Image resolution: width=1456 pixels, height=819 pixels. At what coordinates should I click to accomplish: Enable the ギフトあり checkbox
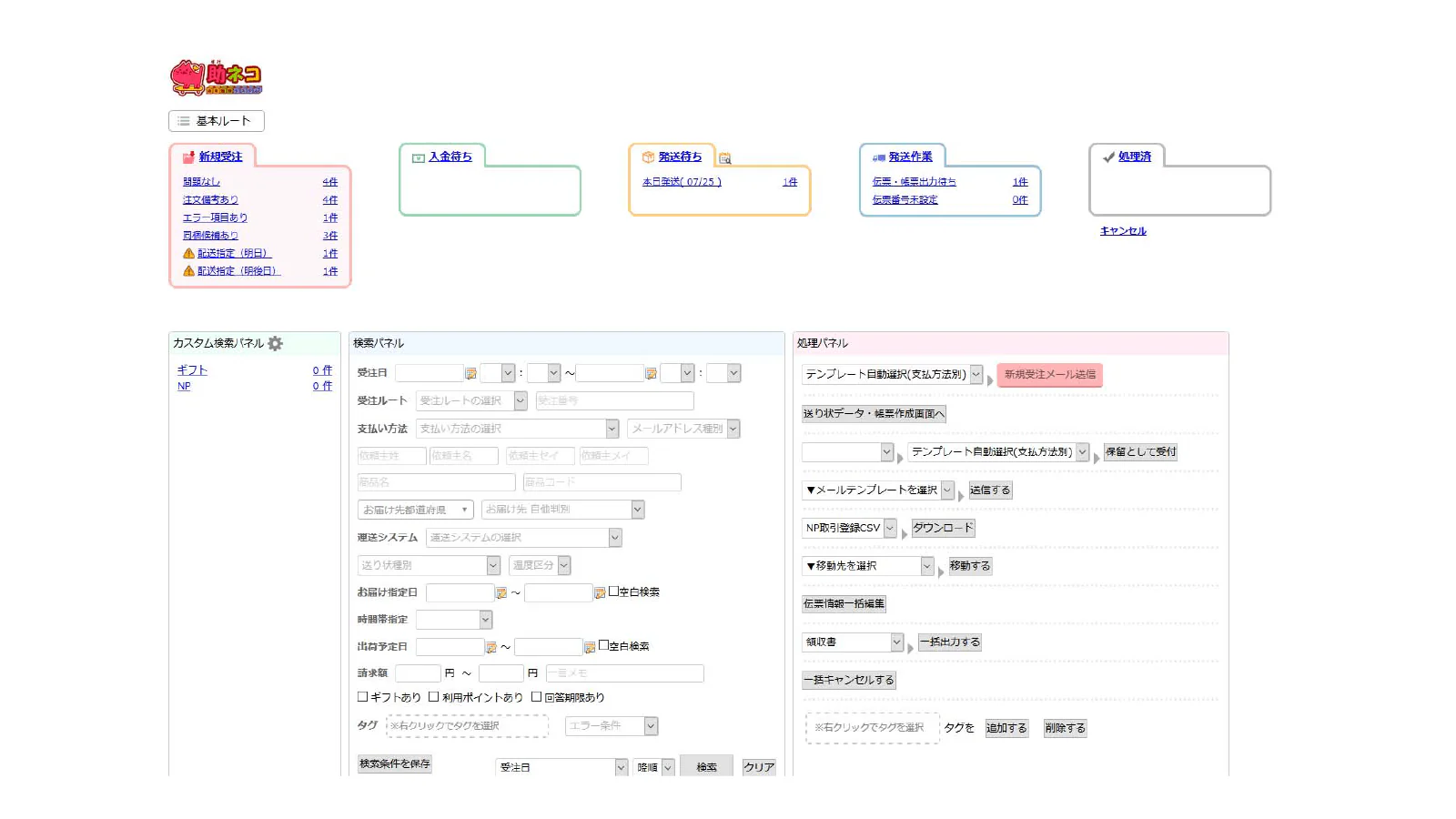(363, 696)
